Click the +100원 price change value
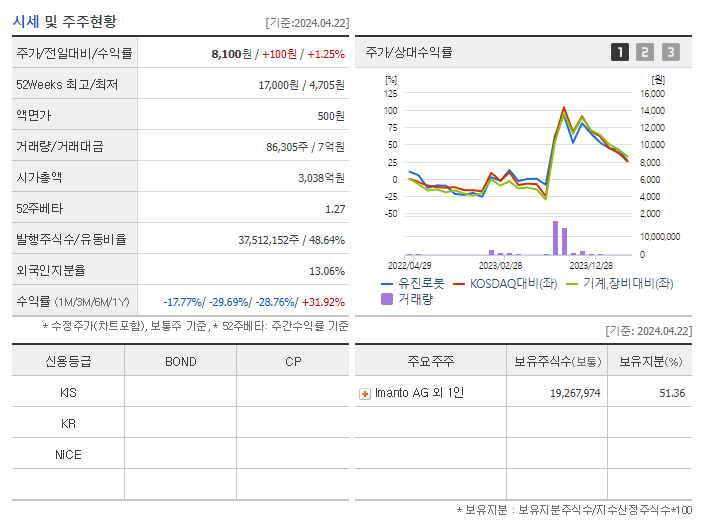The height and width of the screenshot is (525, 702). tap(279, 54)
